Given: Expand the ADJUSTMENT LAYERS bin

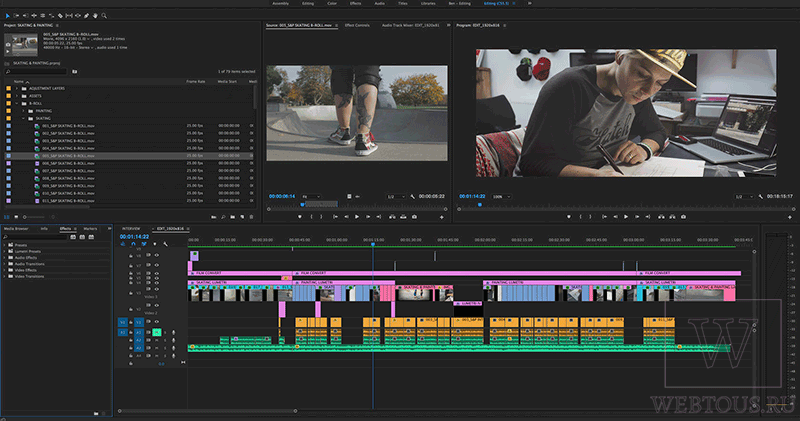Looking at the screenshot, I should coord(16,88).
